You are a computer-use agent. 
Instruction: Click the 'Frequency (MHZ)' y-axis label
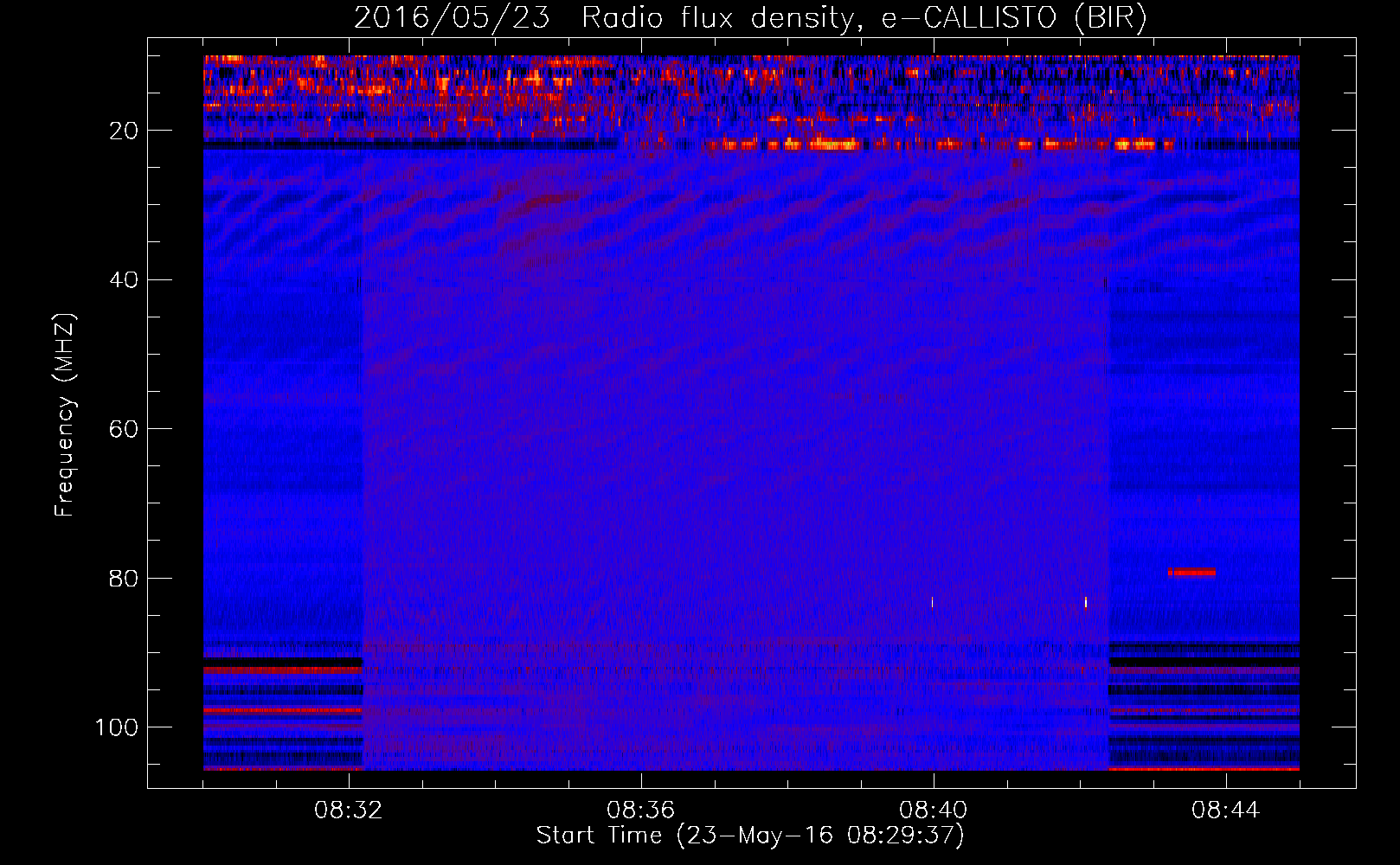coord(65,415)
